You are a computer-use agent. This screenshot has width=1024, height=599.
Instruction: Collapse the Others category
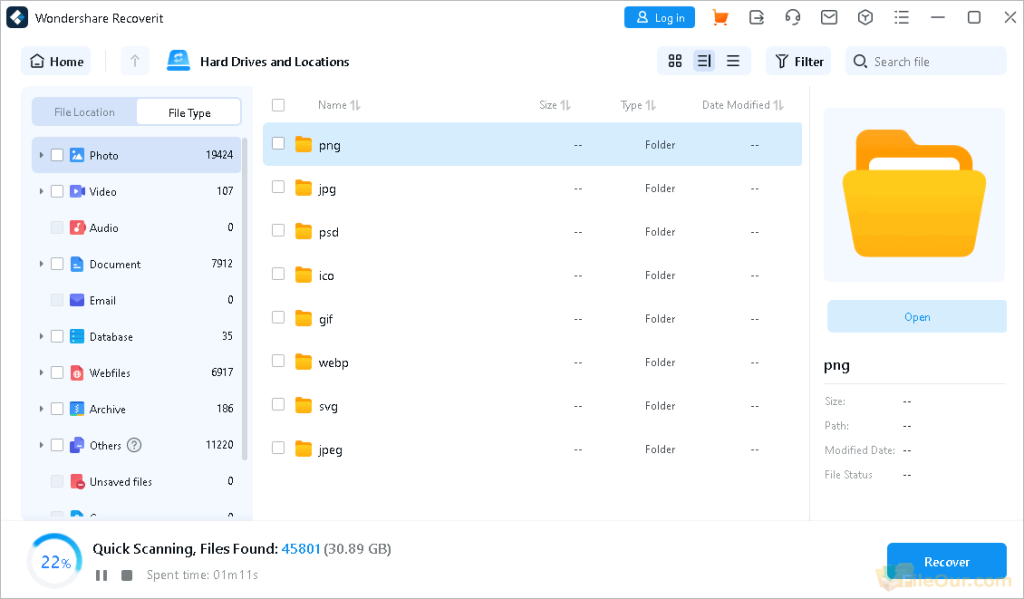(41, 445)
